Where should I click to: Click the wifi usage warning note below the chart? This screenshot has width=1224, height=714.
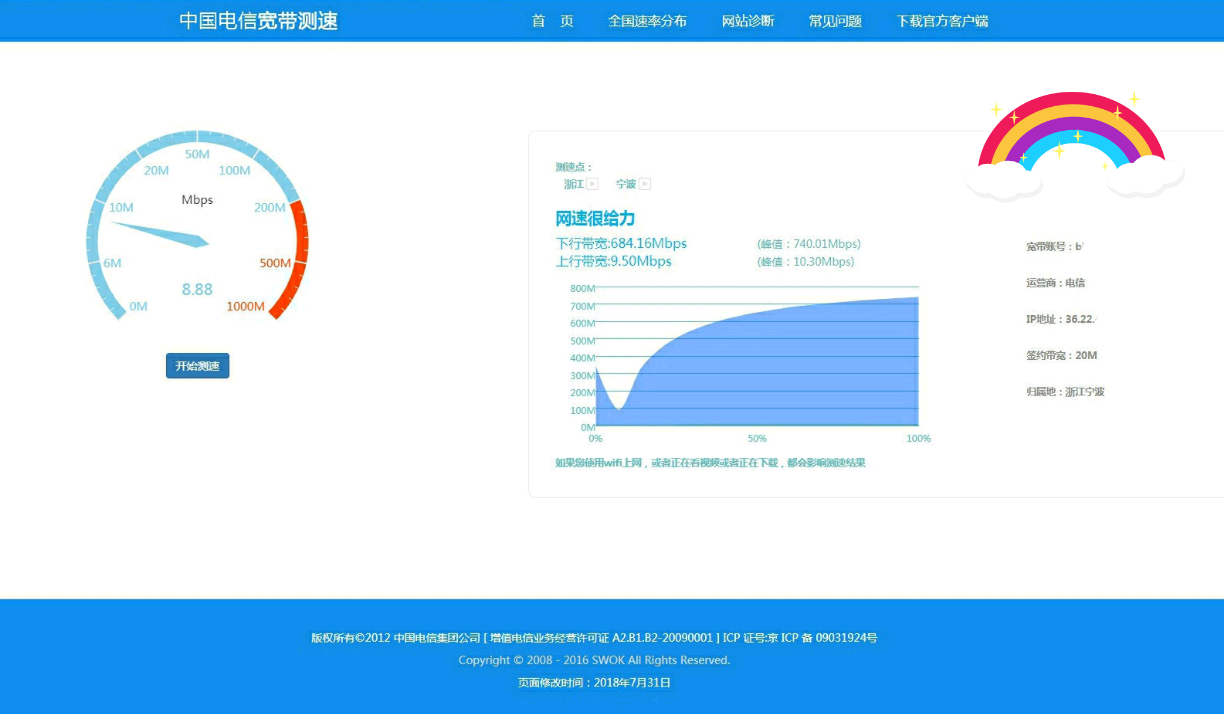pyautogui.click(x=710, y=463)
